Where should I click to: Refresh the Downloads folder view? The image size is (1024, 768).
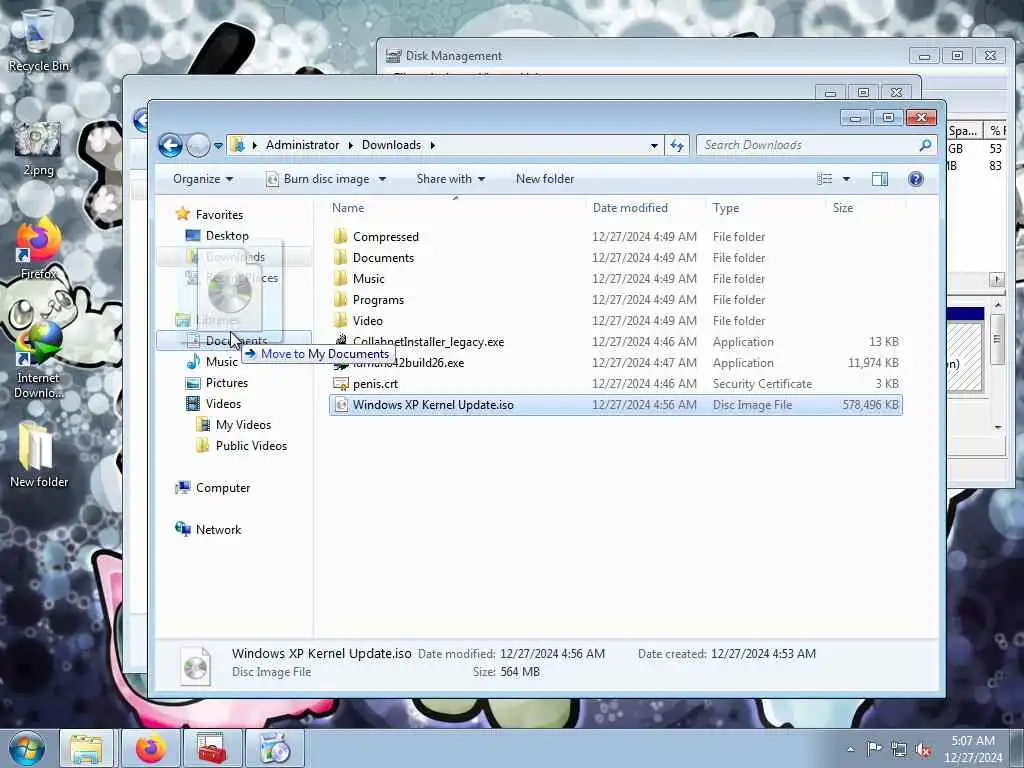(677, 145)
